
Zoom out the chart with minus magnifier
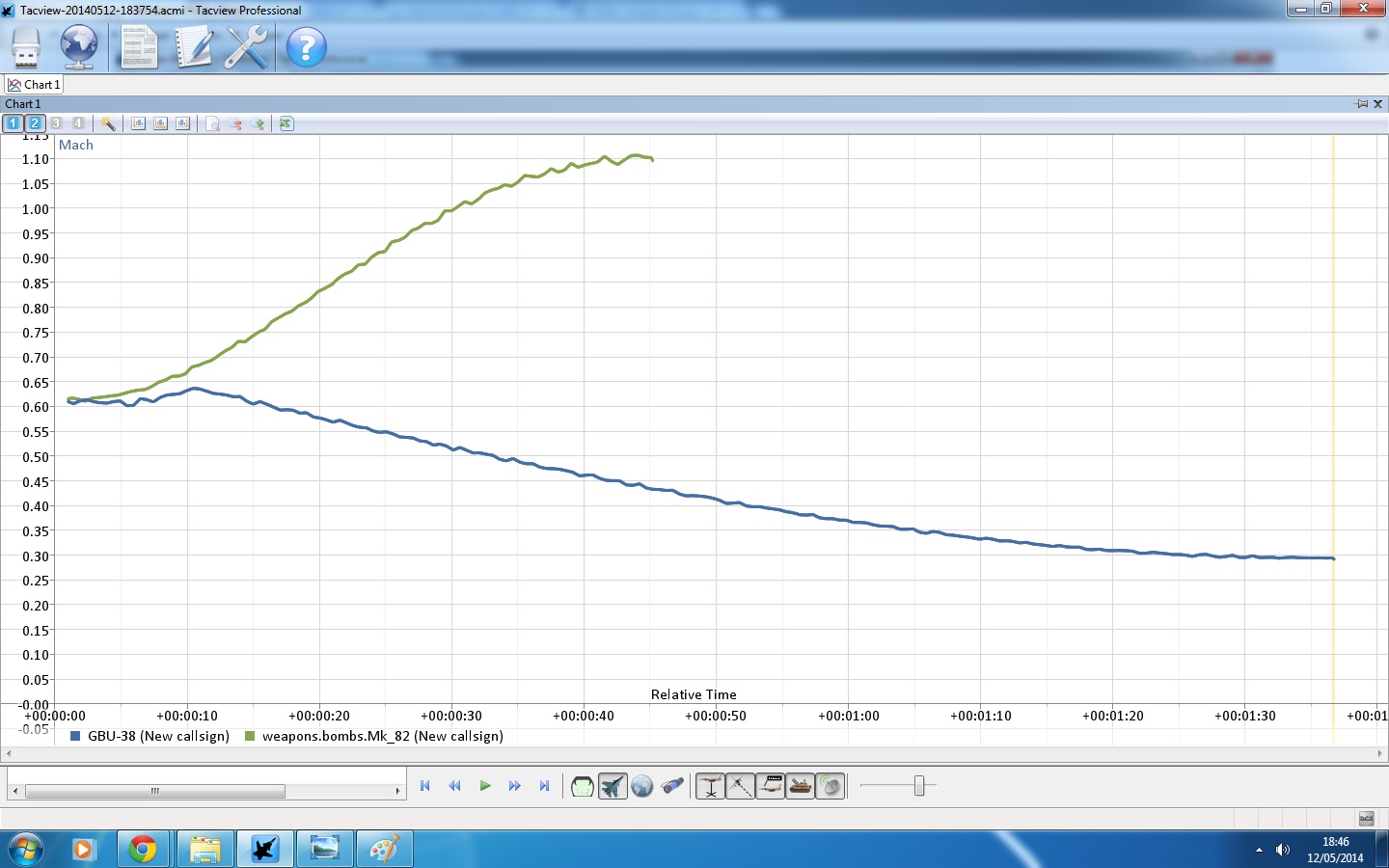pyautogui.click(x=235, y=123)
